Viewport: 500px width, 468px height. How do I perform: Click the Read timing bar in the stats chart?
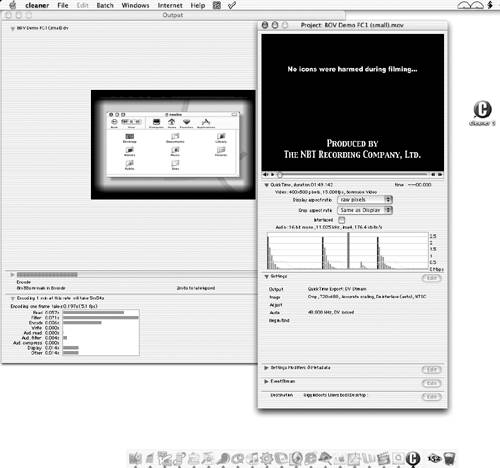coord(93,313)
